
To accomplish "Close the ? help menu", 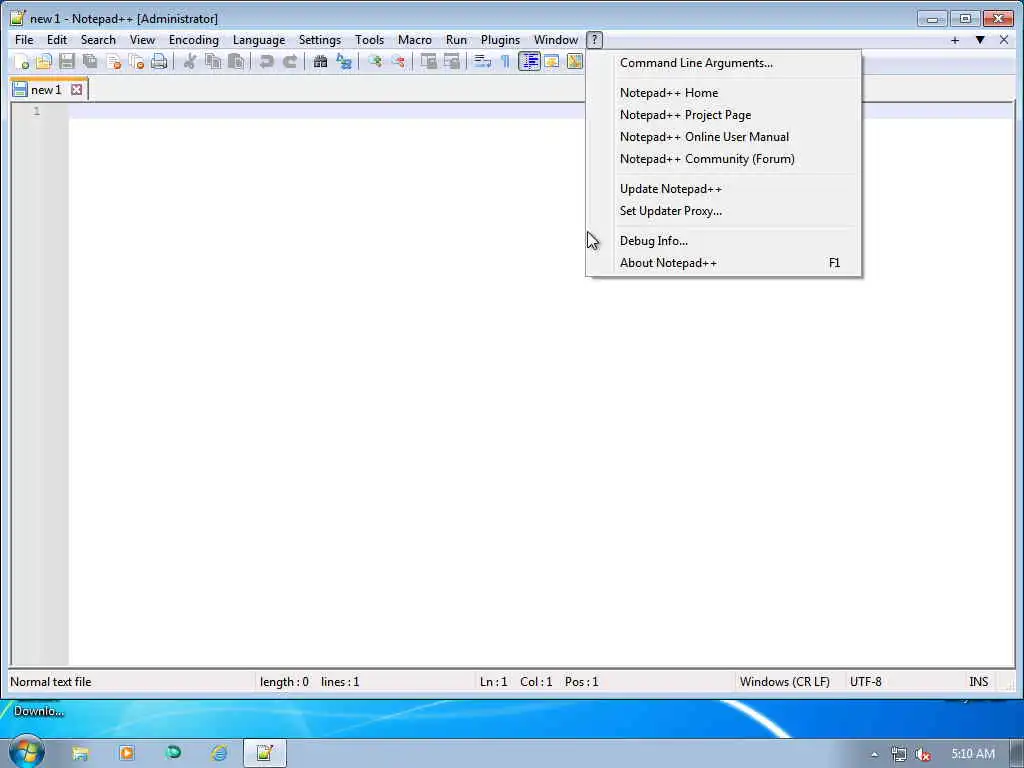I will [x=594, y=40].
